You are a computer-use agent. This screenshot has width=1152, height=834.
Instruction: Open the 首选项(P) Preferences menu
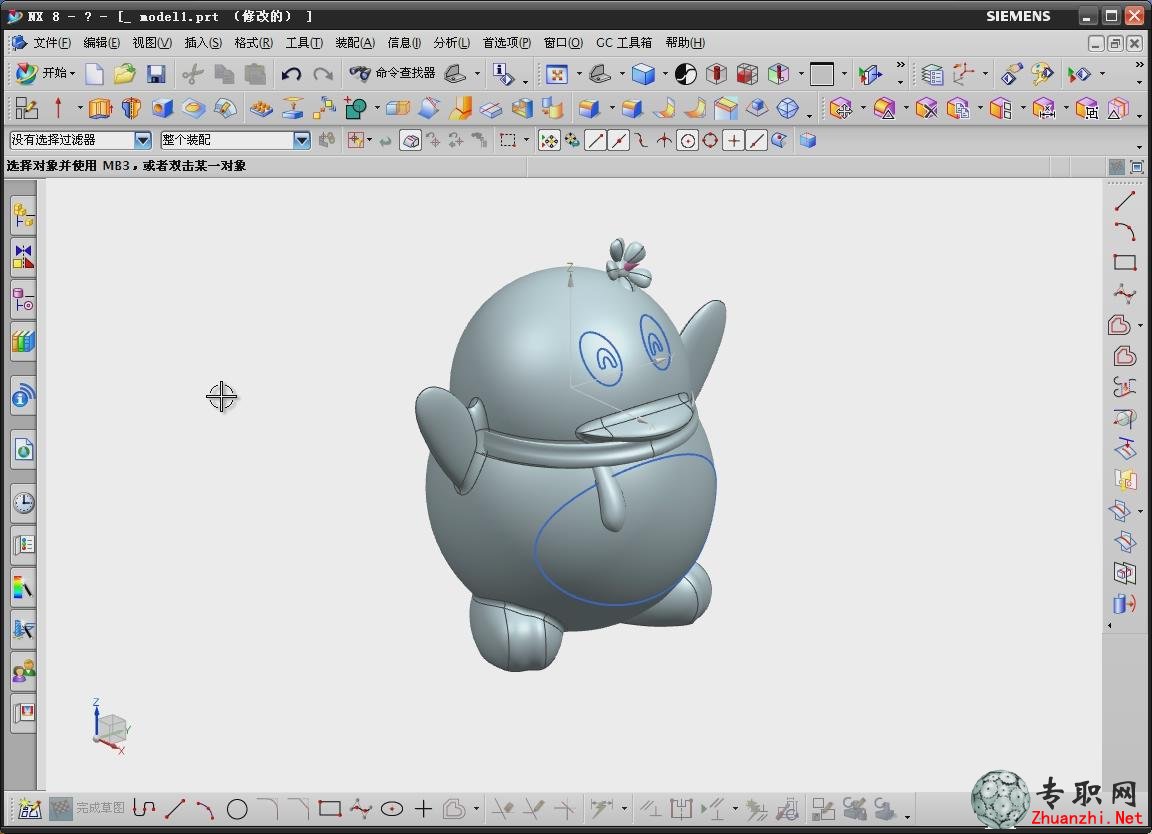pos(506,43)
